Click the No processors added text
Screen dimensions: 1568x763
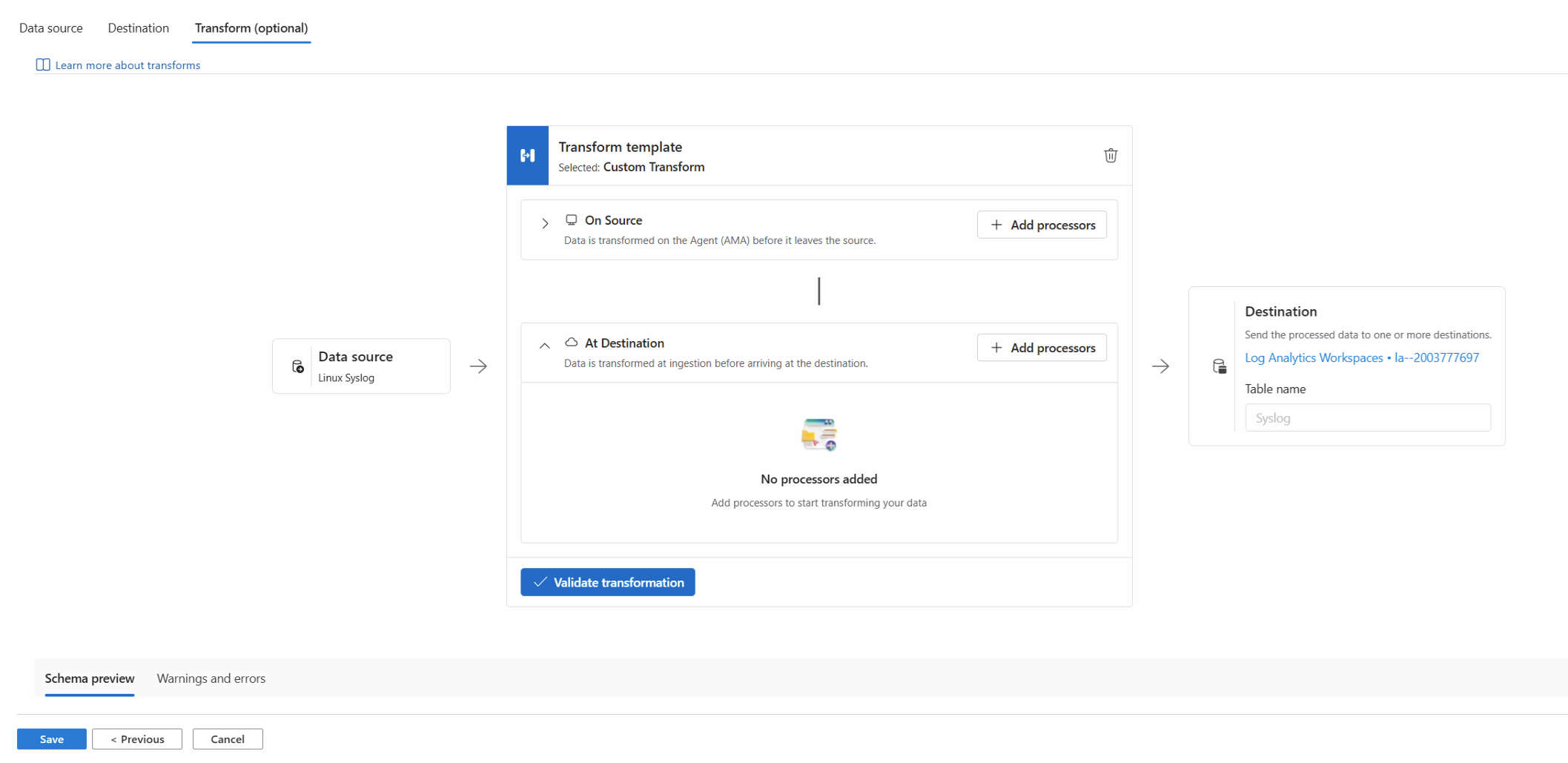point(818,479)
